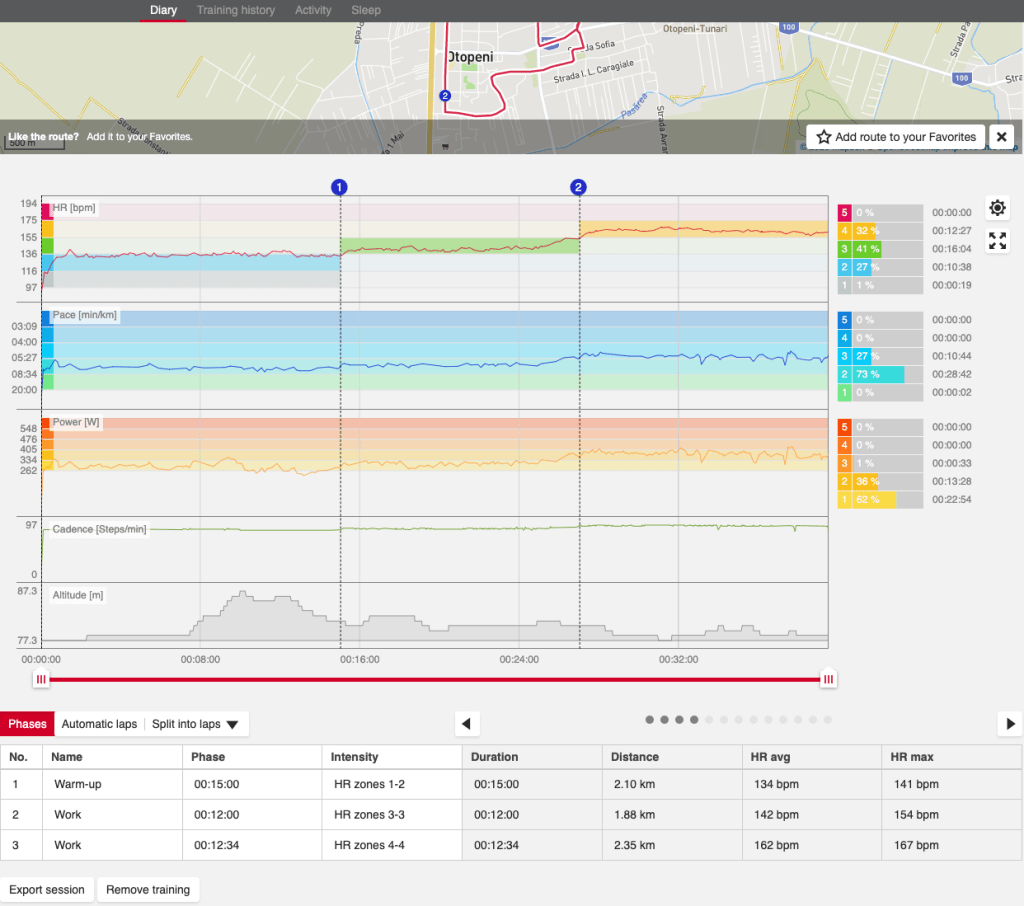Add route to your Favorites

(896, 137)
